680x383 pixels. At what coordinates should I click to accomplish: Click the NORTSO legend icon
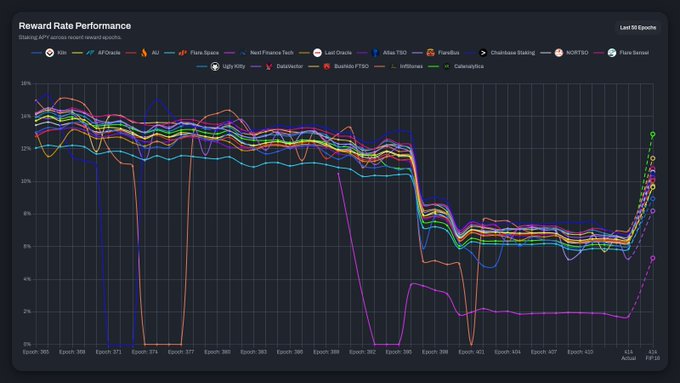559,53
